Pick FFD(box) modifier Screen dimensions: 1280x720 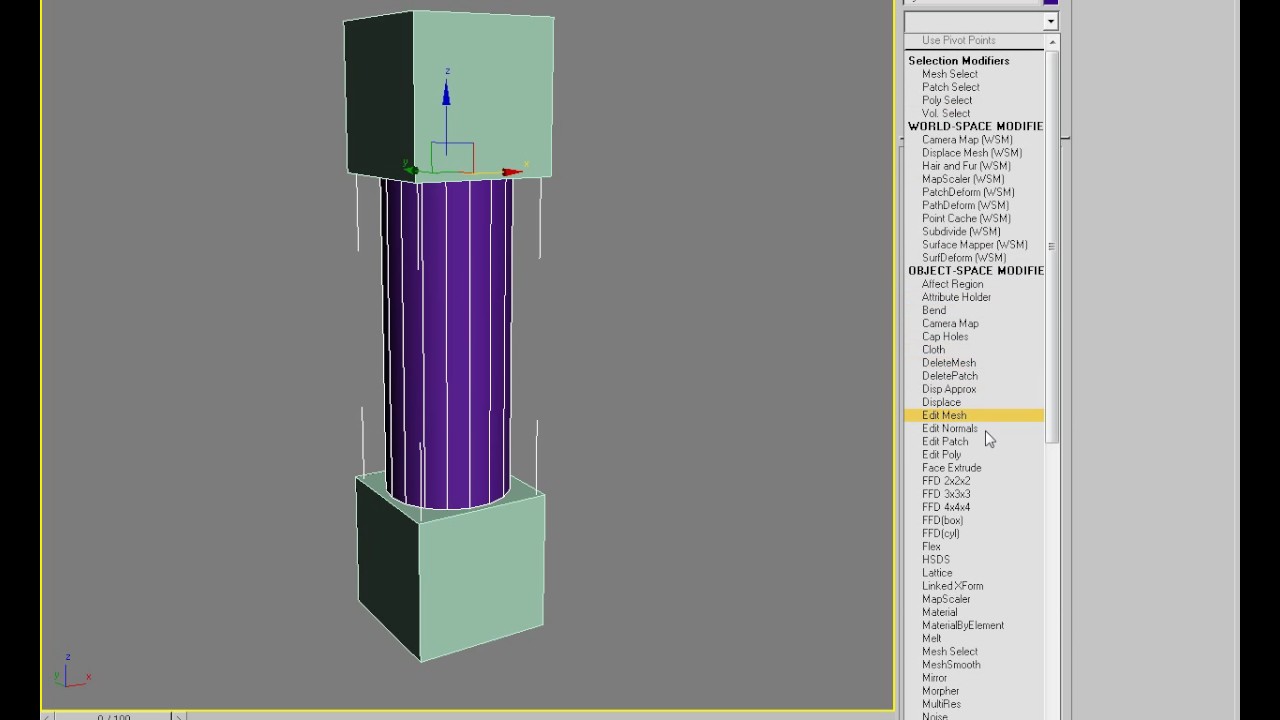pos(942,520)
